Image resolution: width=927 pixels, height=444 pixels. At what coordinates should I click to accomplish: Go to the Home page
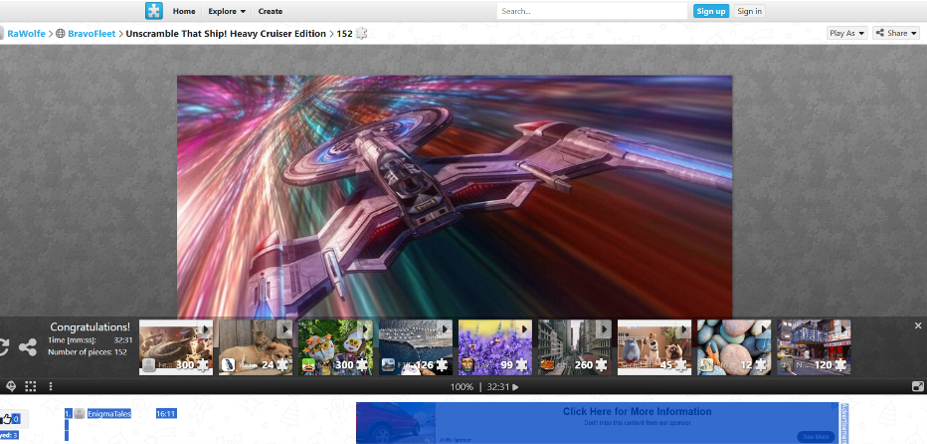point(184,11)
